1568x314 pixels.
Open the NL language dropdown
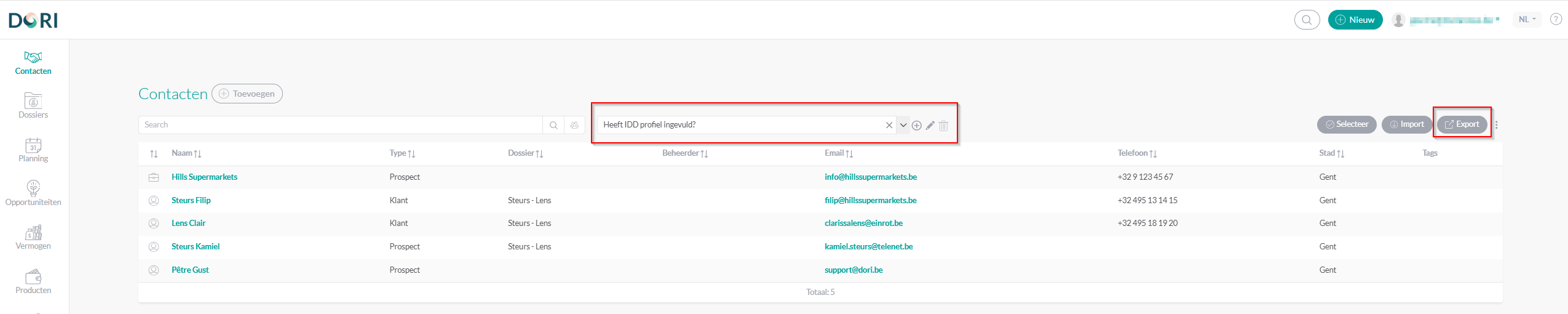[1527, 20]
